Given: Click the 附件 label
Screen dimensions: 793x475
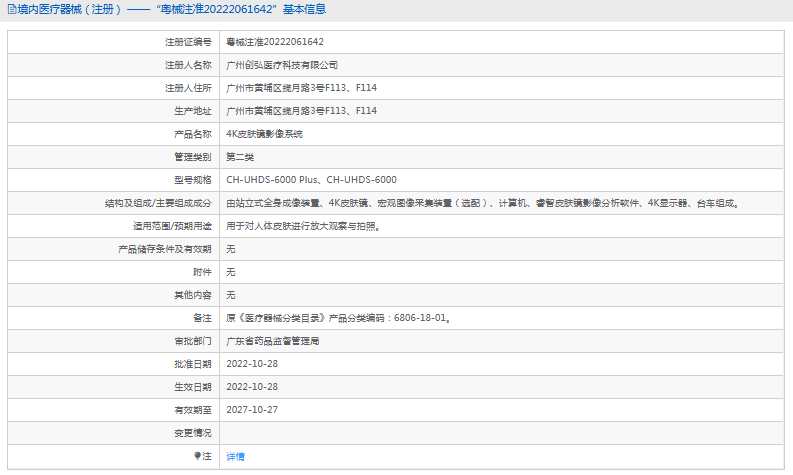Looking at the screenshot, I should point(202,272).
